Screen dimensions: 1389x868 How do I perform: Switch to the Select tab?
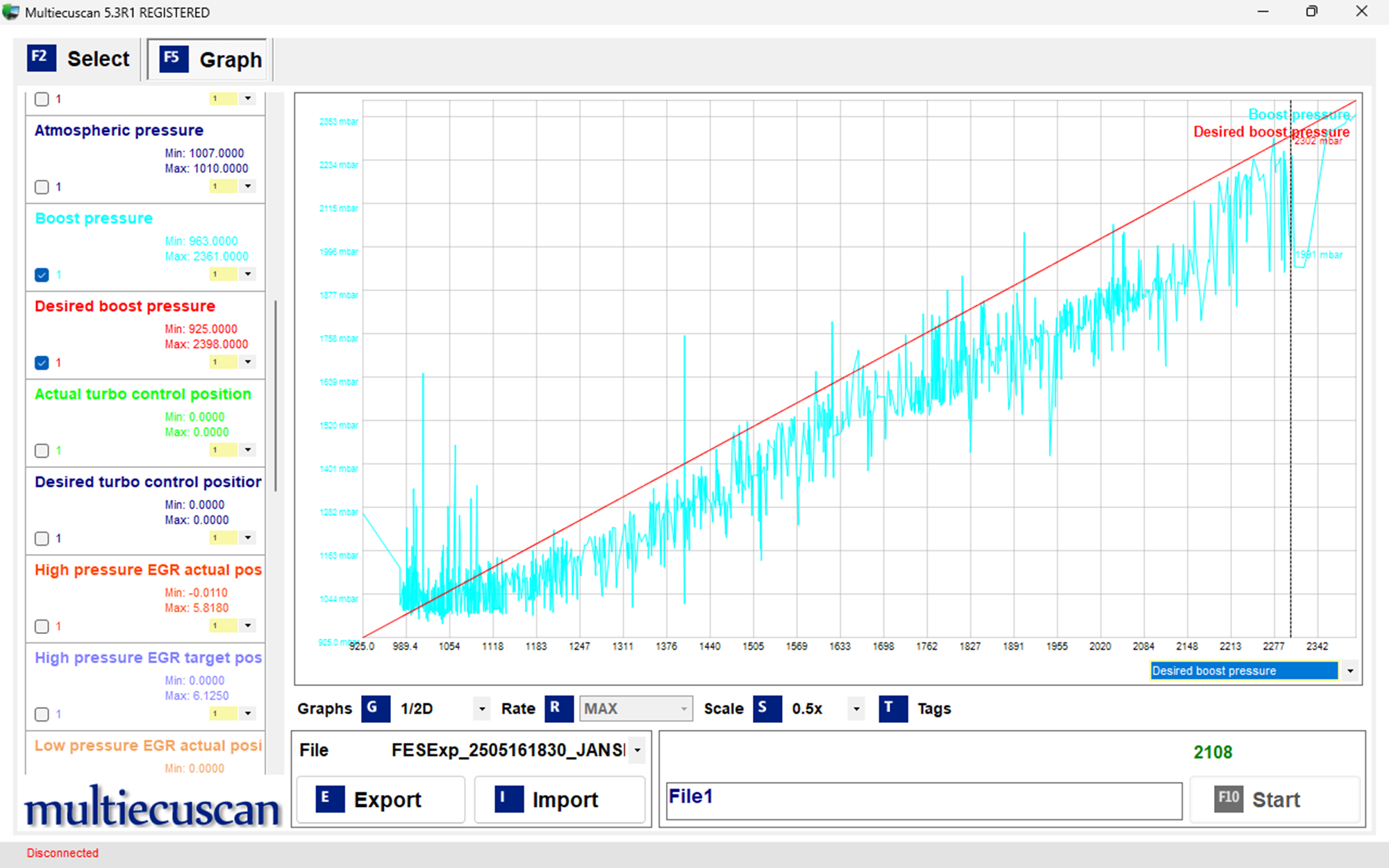point(78,59)
